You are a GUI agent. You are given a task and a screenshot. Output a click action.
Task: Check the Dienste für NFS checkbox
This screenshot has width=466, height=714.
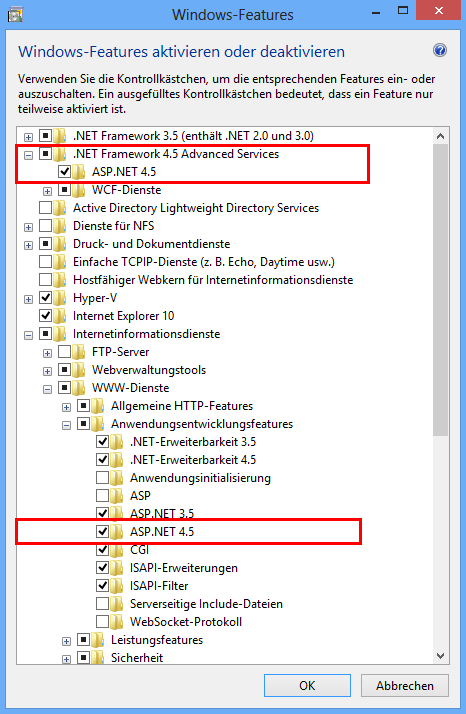[x=46, y=226]
